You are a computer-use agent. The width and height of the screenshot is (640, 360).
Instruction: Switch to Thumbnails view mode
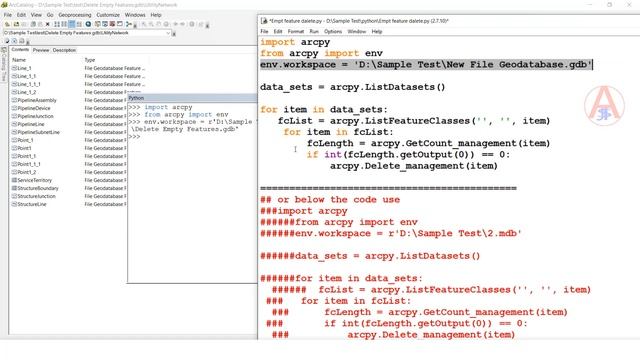pos(79,24)
